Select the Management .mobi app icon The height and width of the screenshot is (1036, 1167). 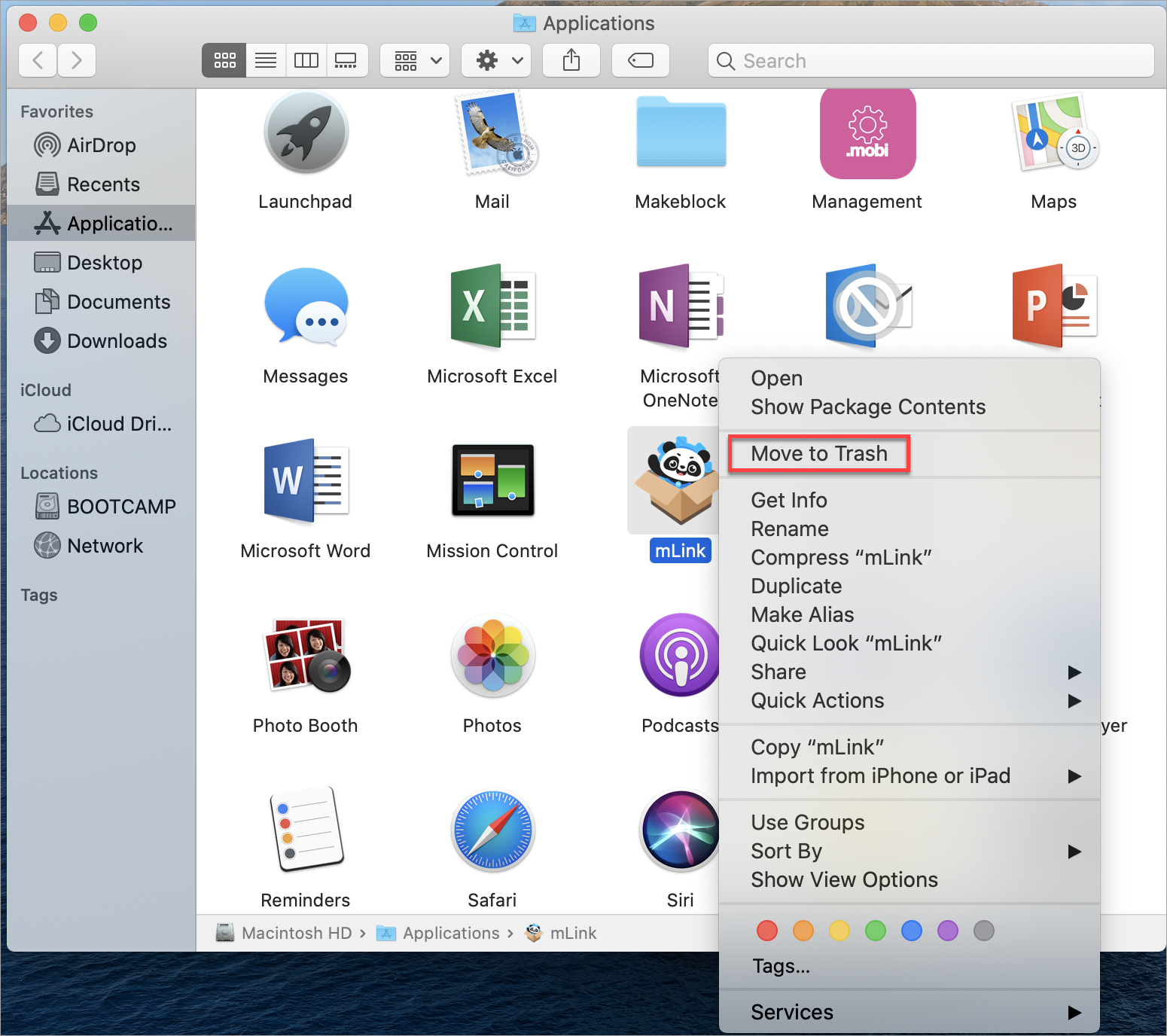click(x=867, y=133)
